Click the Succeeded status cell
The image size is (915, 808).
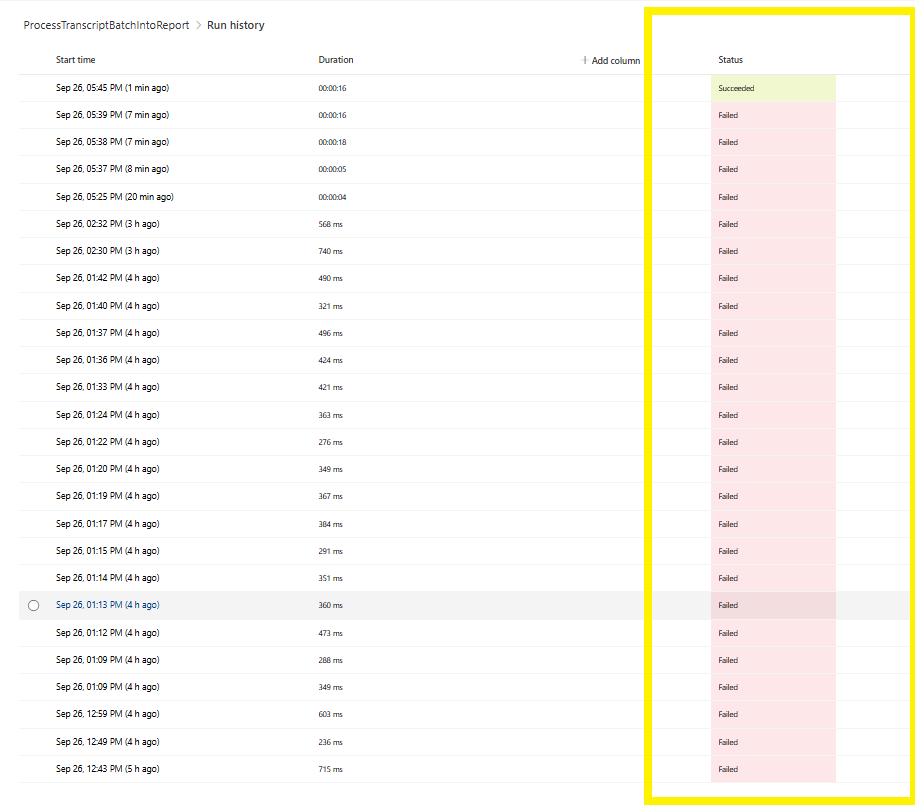point(737,88)
